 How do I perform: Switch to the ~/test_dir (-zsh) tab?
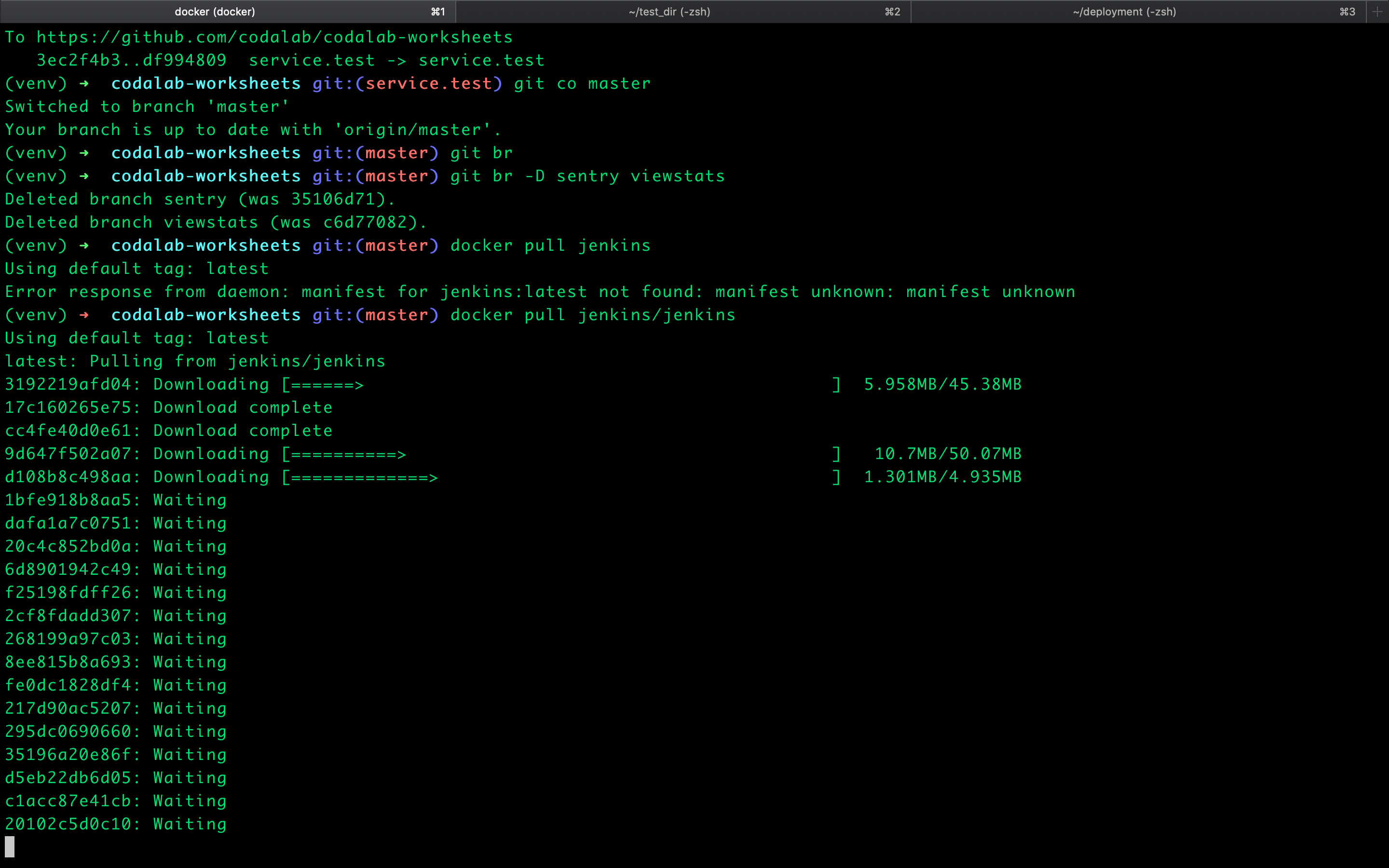click(x=669, y=12)
